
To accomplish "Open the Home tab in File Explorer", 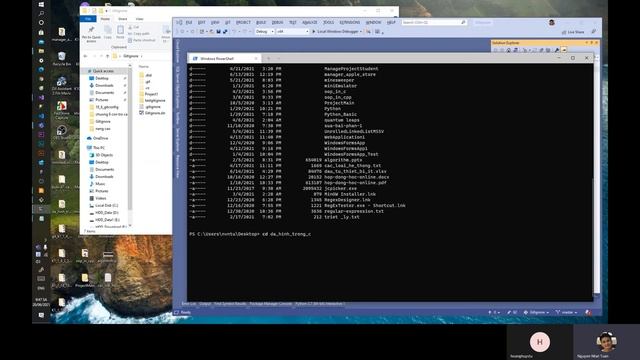I will 105,19.
